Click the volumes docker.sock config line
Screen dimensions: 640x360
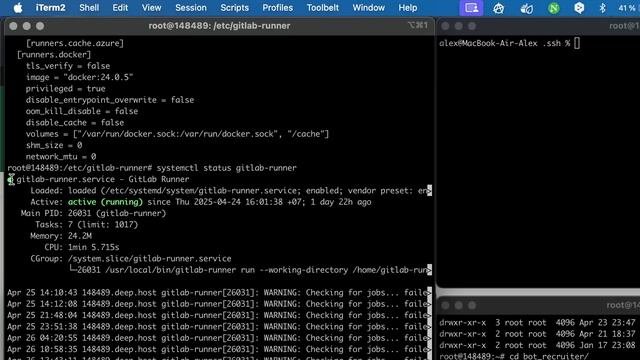click(x=177, y=134)
